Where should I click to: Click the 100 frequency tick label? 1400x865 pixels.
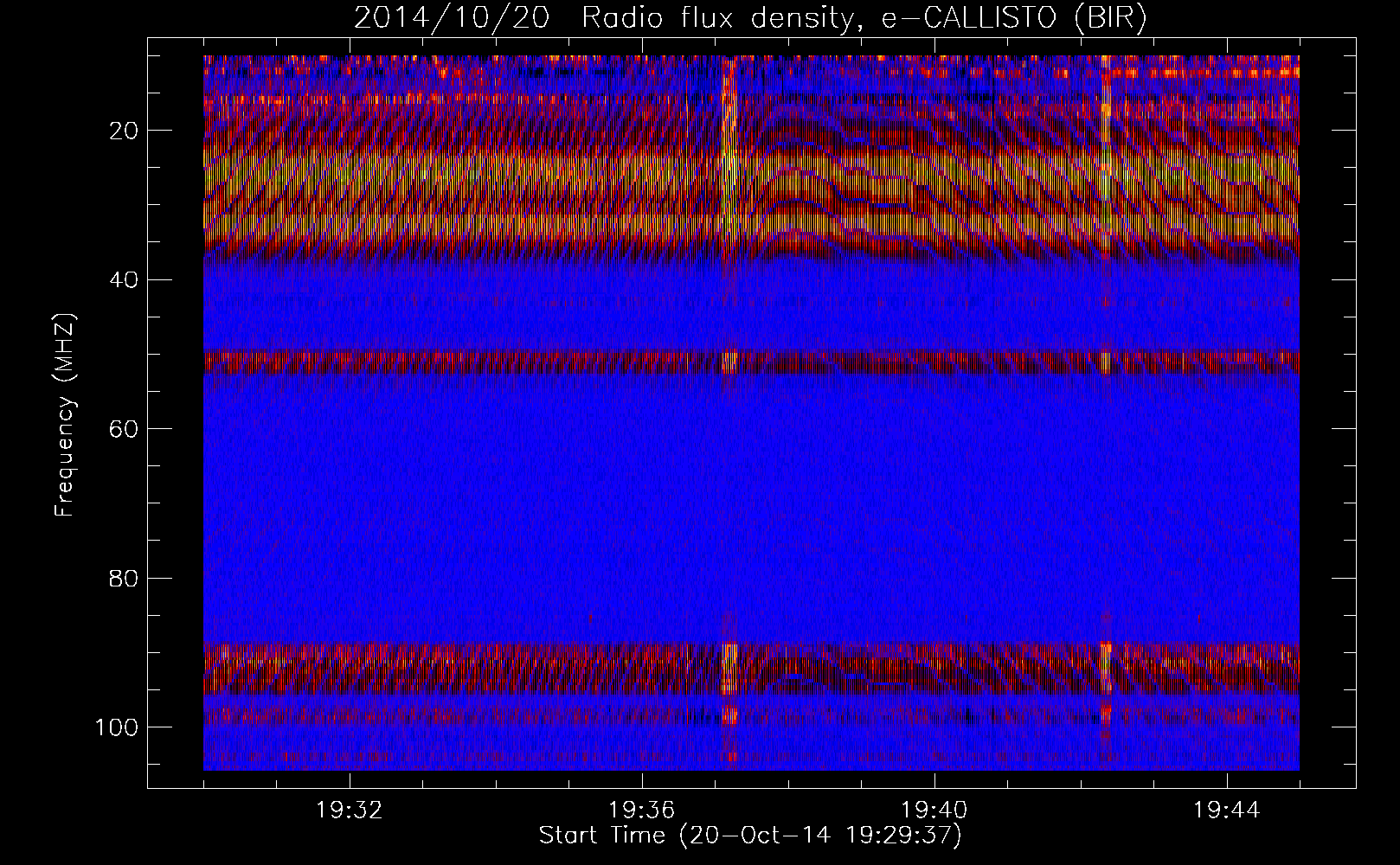(x=119, y=727)
